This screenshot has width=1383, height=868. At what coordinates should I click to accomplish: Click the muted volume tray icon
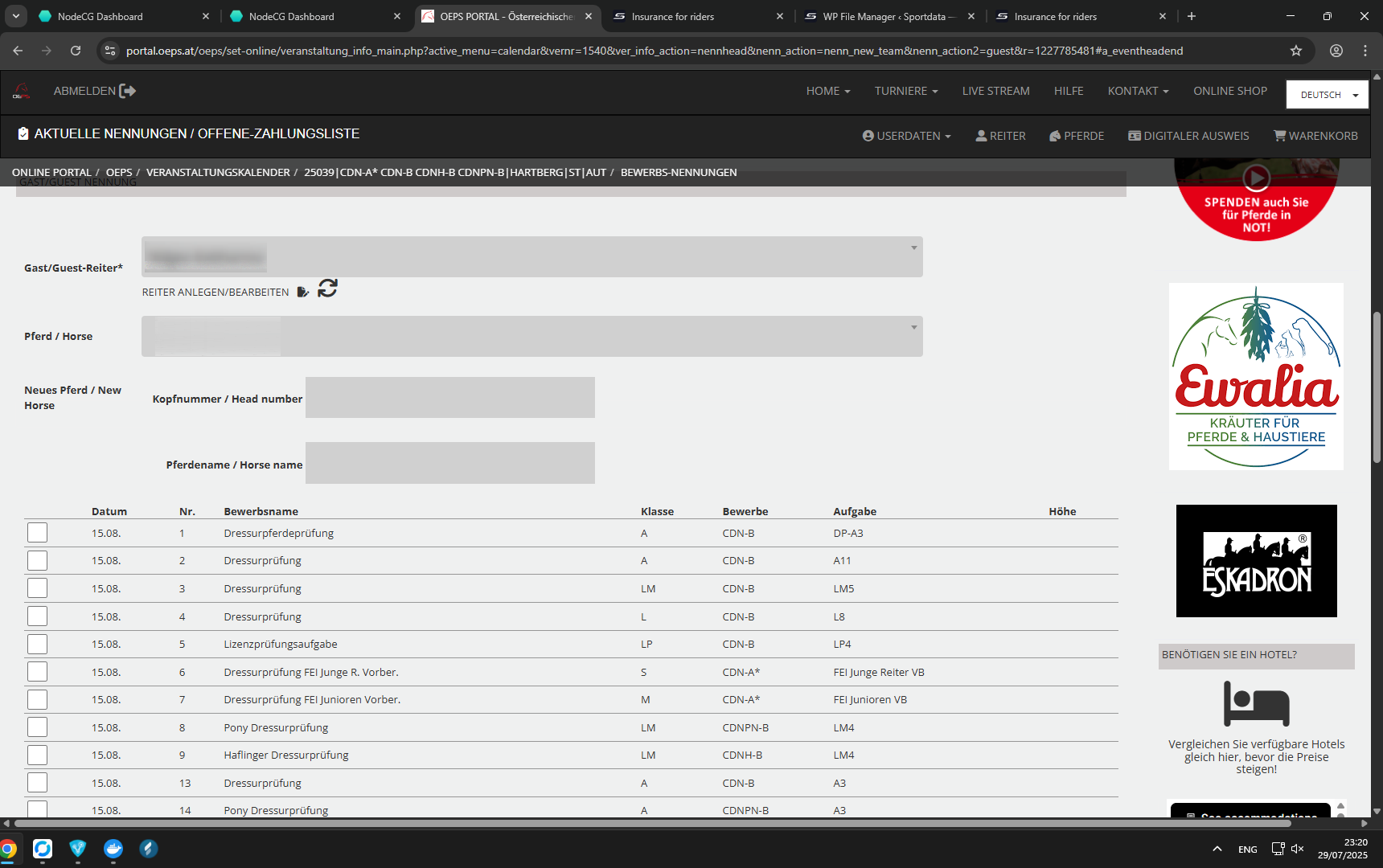pos(1297,849)
